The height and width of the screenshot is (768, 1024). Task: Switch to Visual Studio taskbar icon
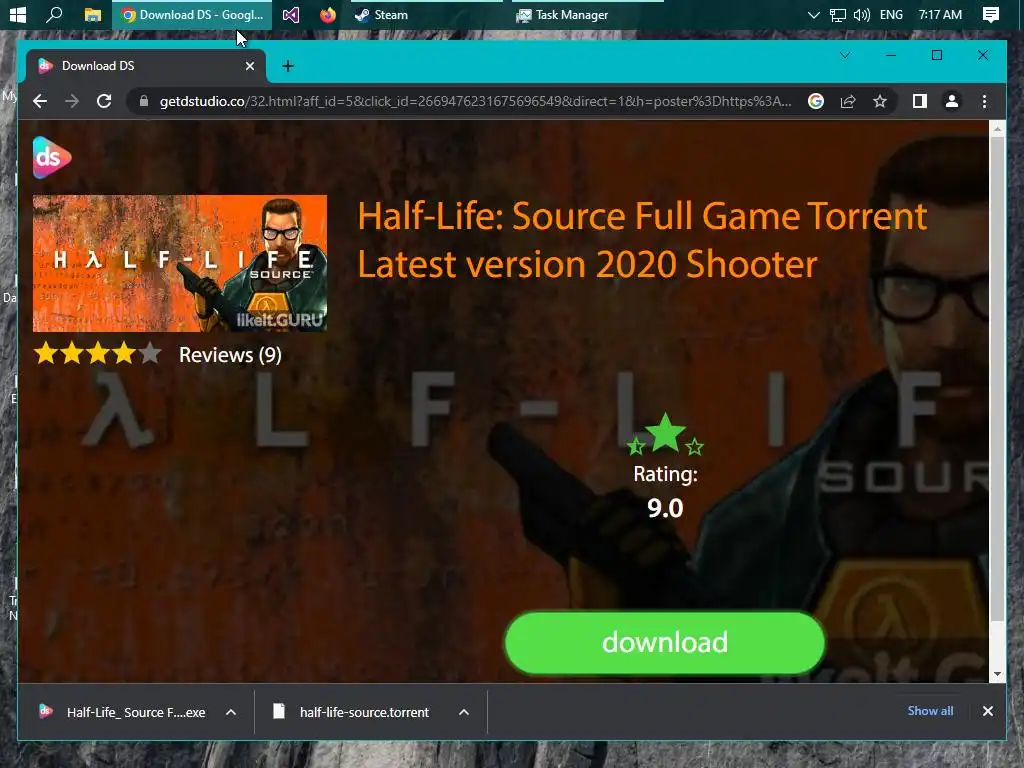[x=291, y=14]
